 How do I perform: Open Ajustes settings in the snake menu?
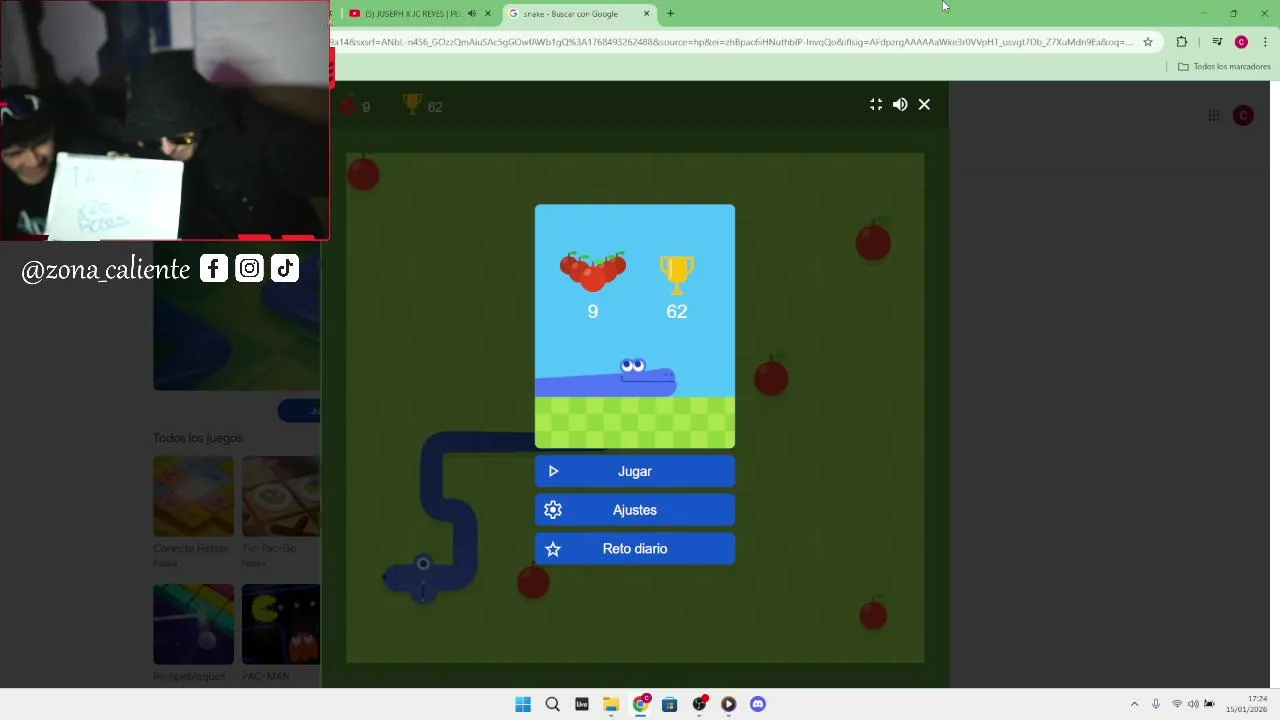tap(634, 510)
